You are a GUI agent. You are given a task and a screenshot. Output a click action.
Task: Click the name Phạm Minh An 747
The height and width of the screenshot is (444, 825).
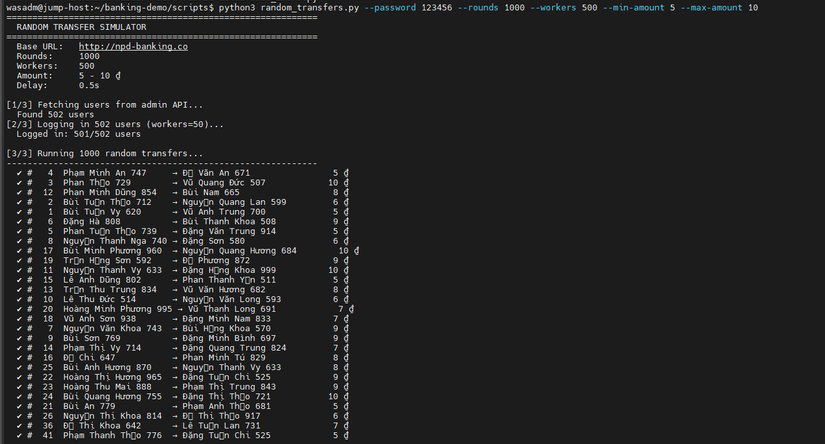pyautogui.click(x=105, y=173)
